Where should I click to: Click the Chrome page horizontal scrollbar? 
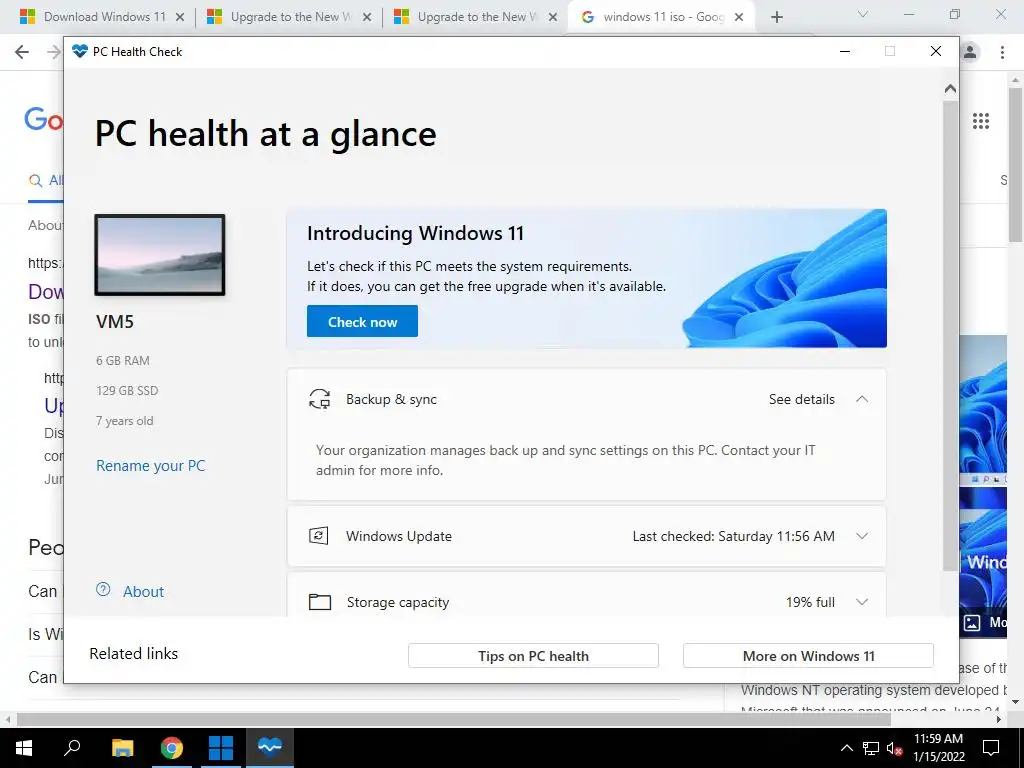454,719
